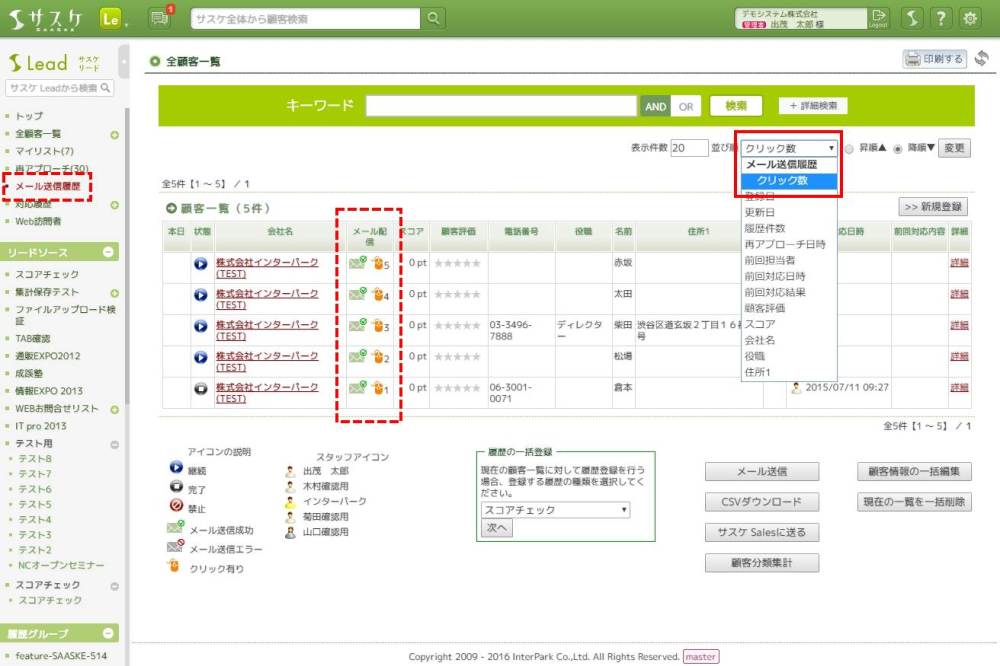Click the status icon in 倉本's row
This screenshot has width=1000, height=666.
tap(200, 387)
